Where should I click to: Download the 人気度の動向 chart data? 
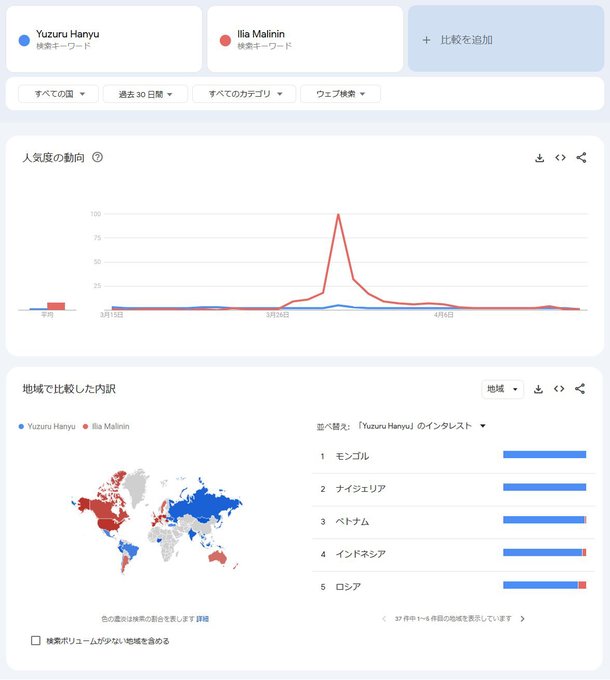coord(539,158)
